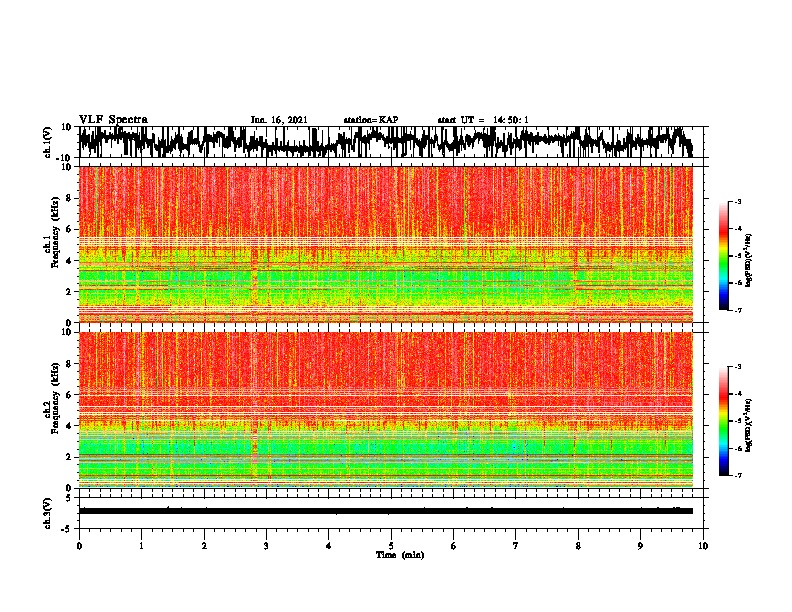Select the date text "Jan. 16, 2021"

coord(279,120)
